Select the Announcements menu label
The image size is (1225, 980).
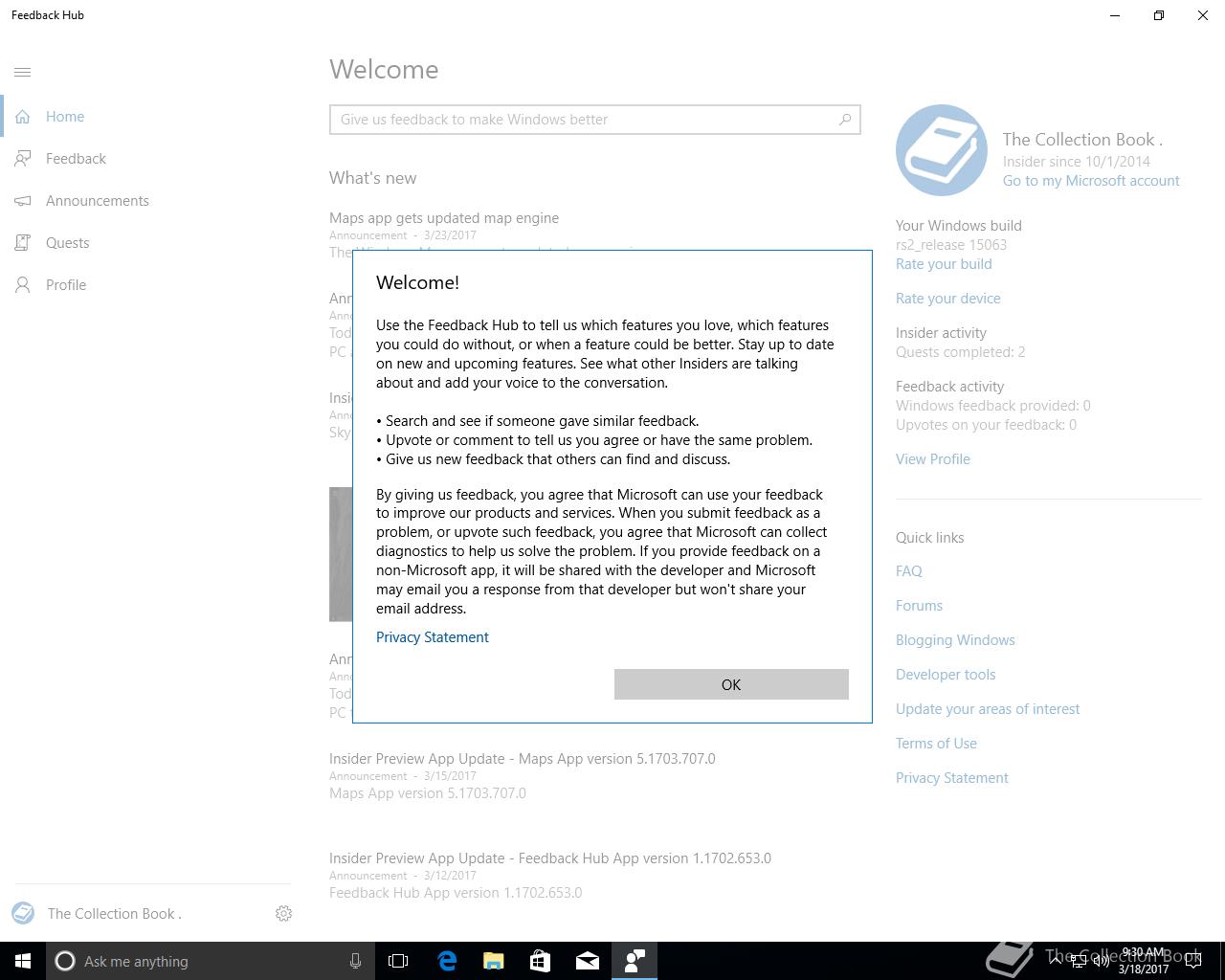click(x=98, y=201)
